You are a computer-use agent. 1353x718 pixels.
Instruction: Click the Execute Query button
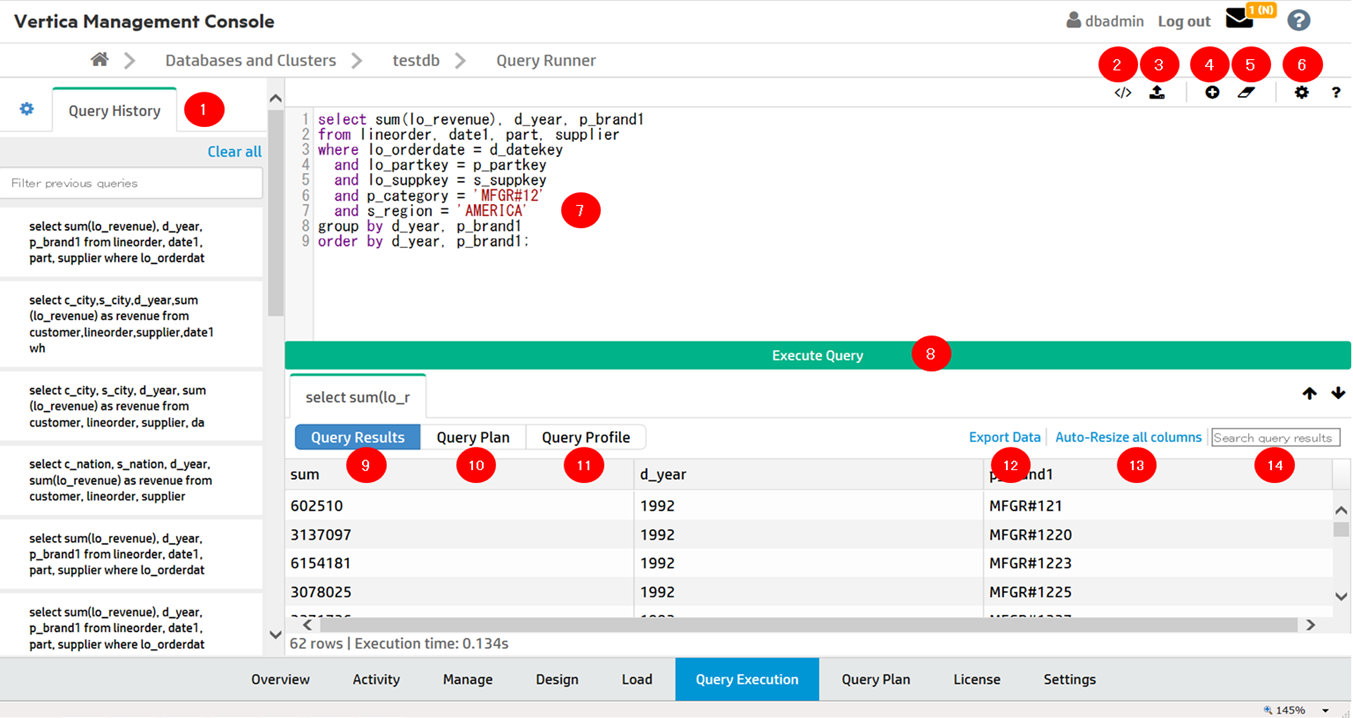tap(818, 355)
